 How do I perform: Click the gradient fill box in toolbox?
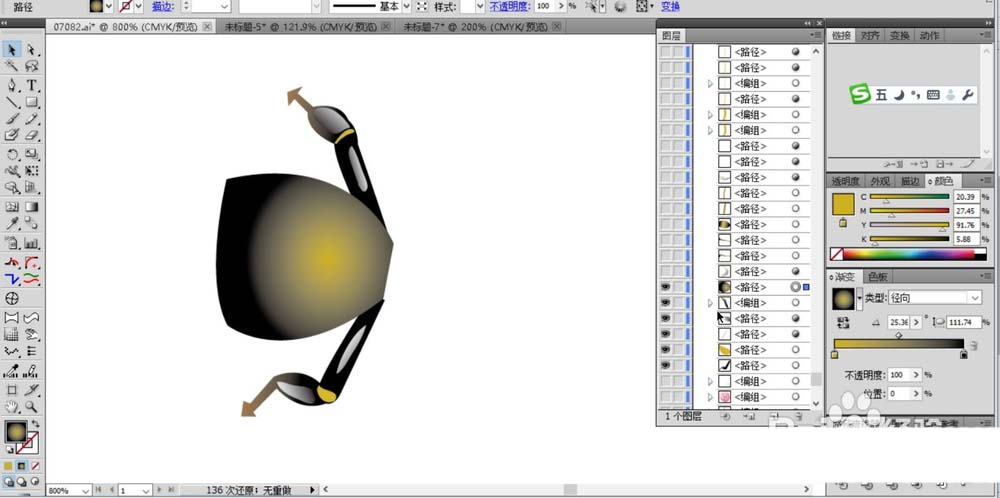[x=15, y=432]
